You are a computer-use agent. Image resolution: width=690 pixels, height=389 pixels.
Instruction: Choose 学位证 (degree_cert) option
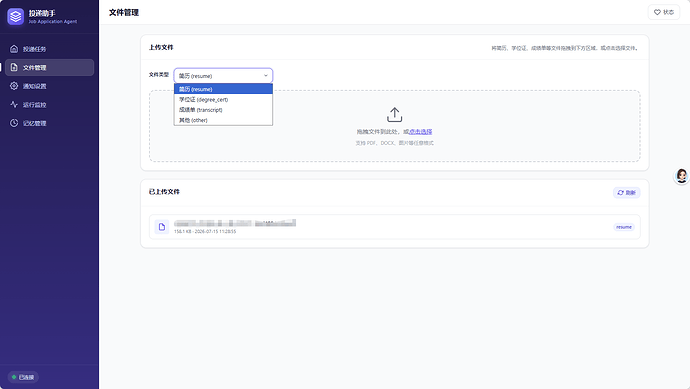[x=223, y=99]
